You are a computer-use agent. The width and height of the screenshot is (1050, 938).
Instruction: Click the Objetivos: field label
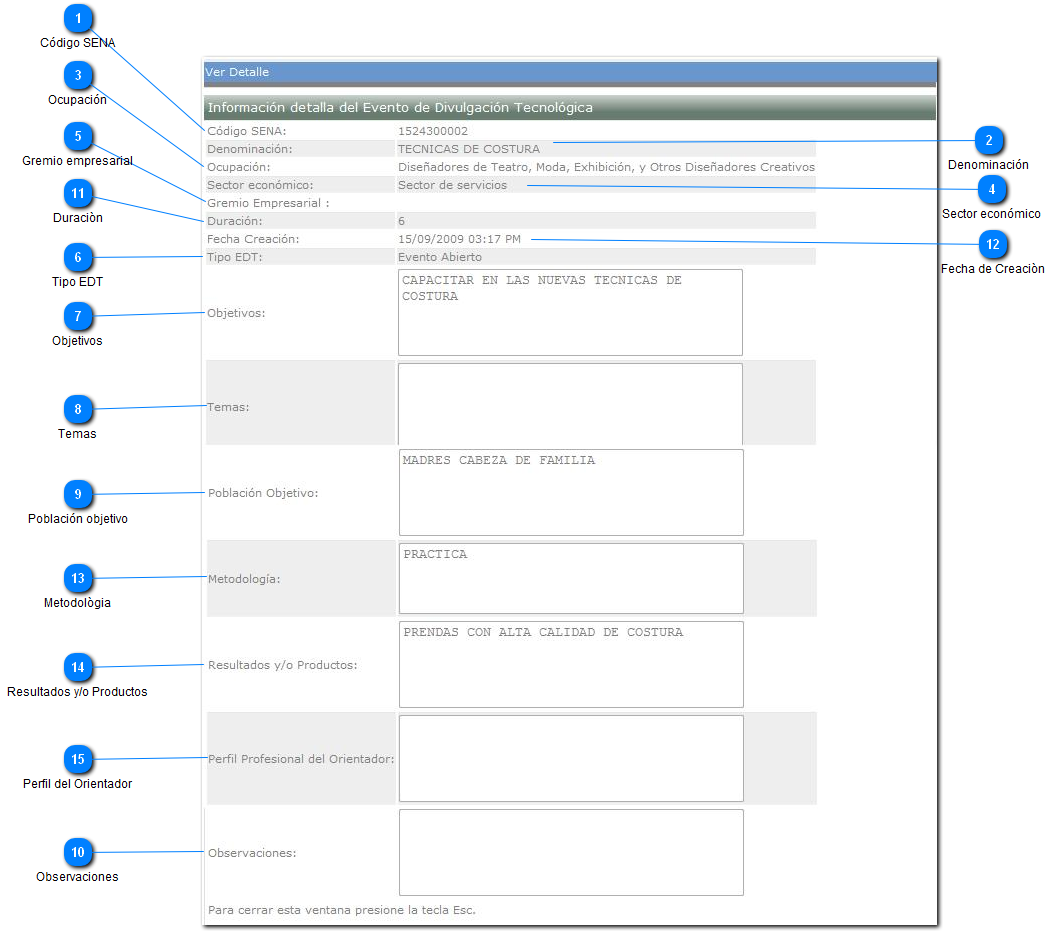click(236, 313)
